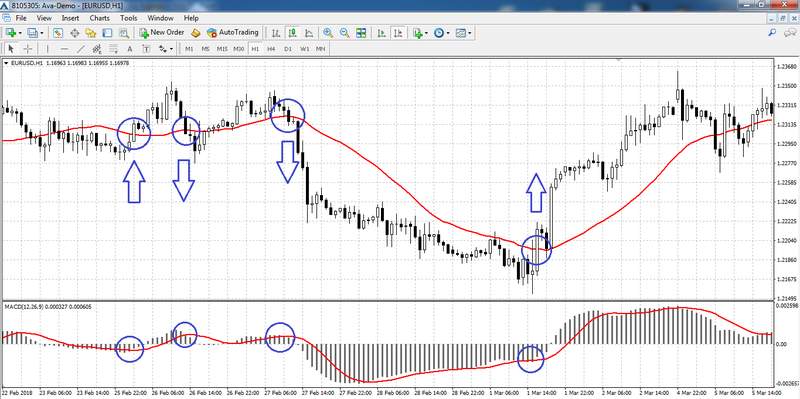Open the File menu
Image resolution: width=800 pixels, height=399 pixels.
coord(20,18)
